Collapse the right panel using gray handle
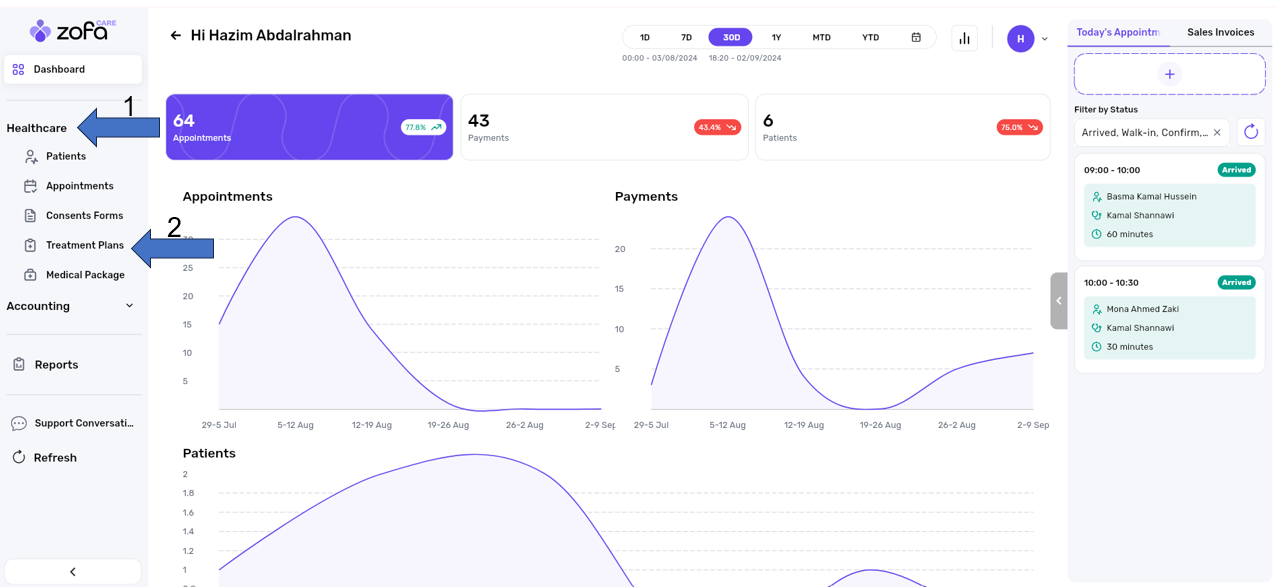 (1058, 300)
